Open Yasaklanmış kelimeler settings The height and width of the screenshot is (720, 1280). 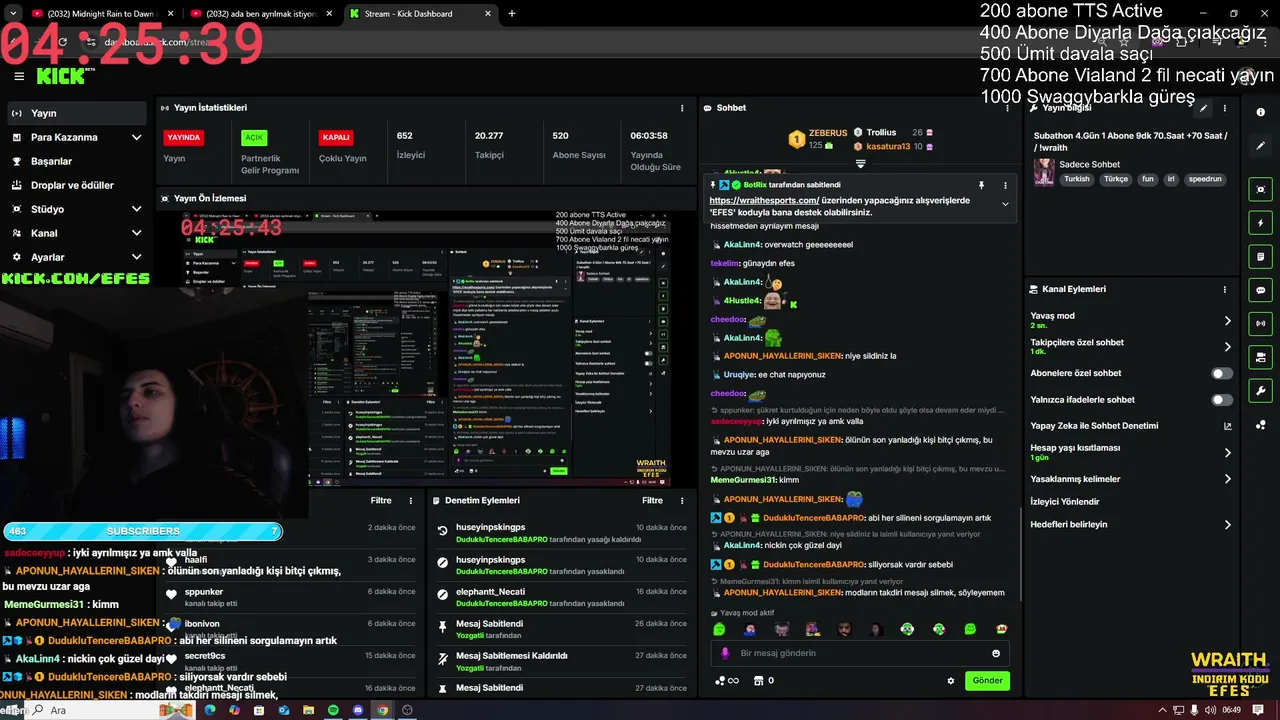click(x=1132, y=479)
